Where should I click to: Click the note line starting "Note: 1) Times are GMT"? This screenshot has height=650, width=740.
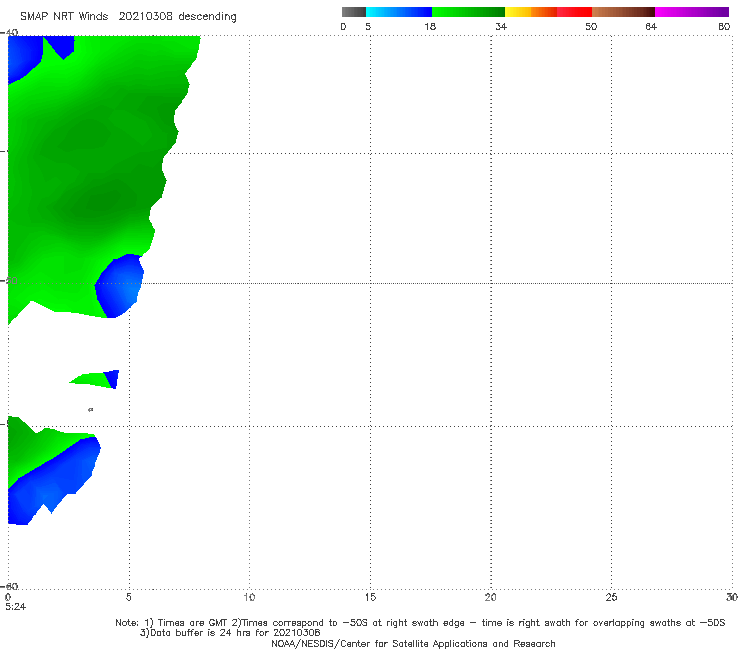(420, 623)
